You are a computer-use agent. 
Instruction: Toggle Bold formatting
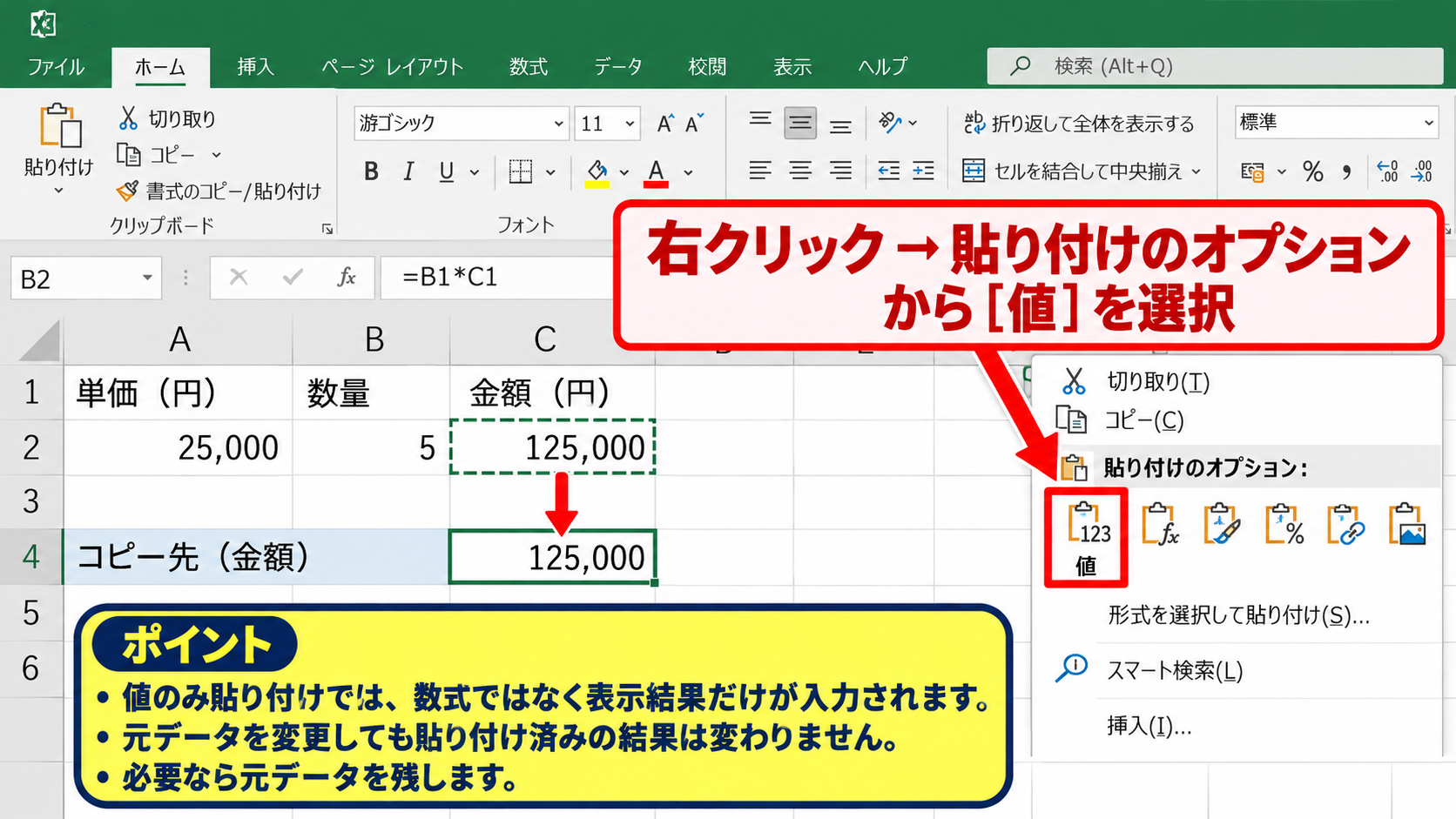pyautogui.click(x=372, y=171)
